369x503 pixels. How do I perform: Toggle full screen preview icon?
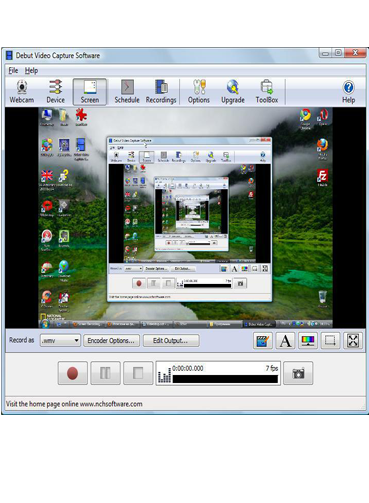coord(353,341)
